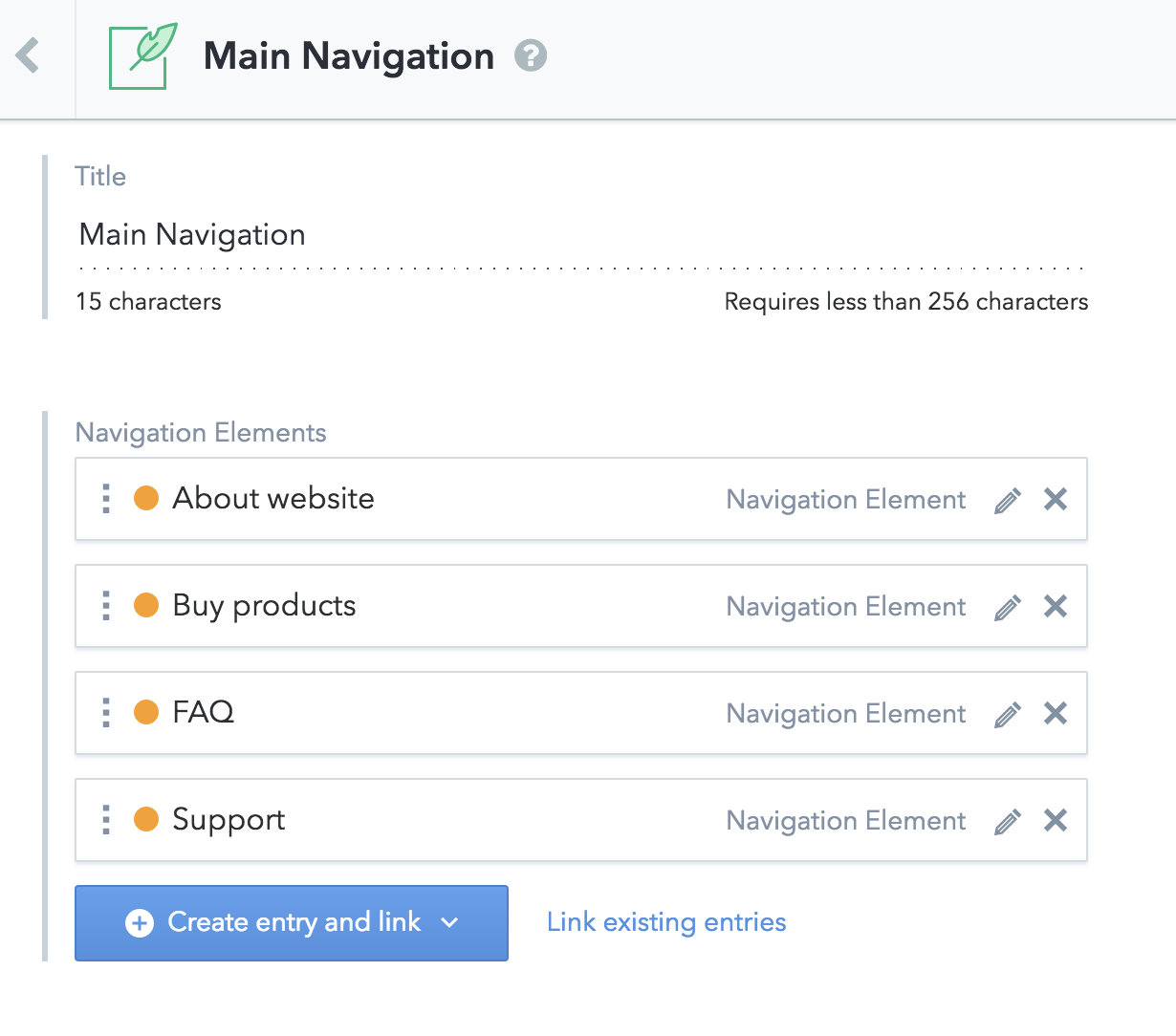Open Link existing entries
Screen dimensions: 1176x1036
click(x=666, y=922)
